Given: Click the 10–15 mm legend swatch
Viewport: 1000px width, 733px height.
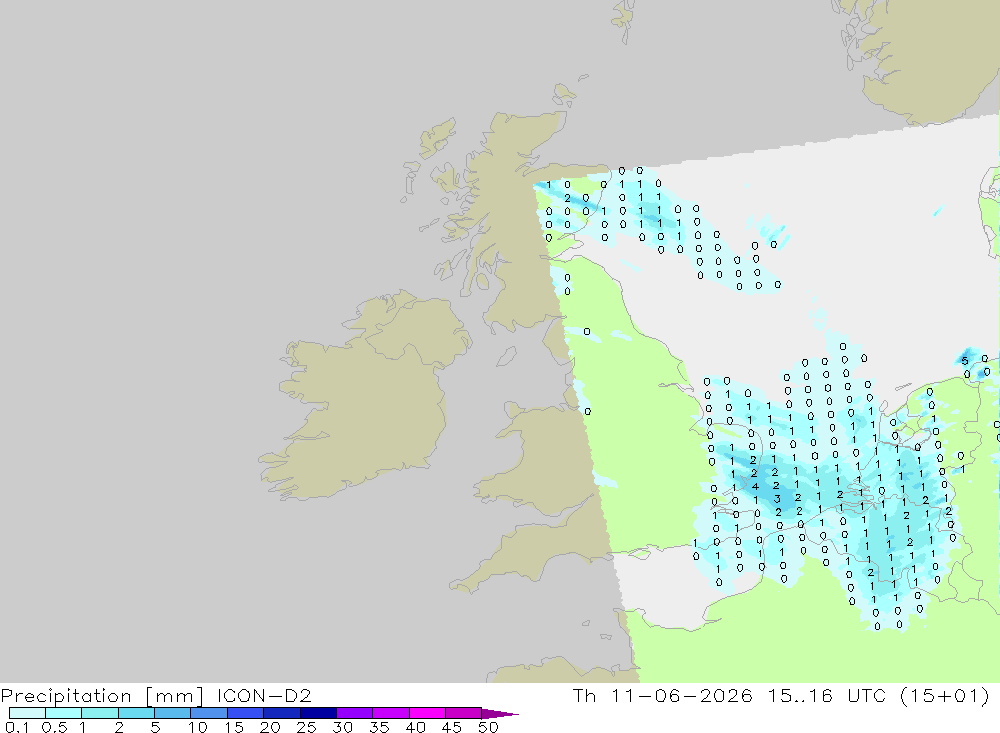Looking at the screenshot, I should [209, 713].
